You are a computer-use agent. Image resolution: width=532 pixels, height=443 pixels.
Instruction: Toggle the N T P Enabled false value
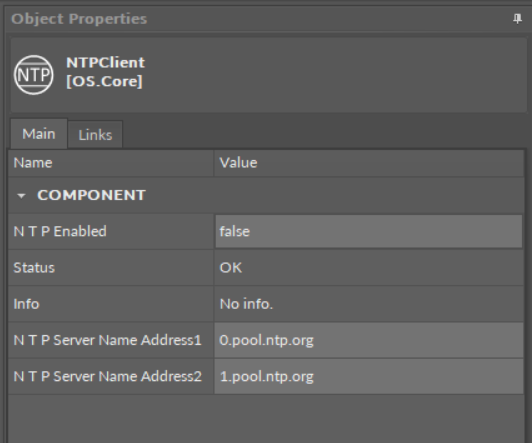point(369,231)
